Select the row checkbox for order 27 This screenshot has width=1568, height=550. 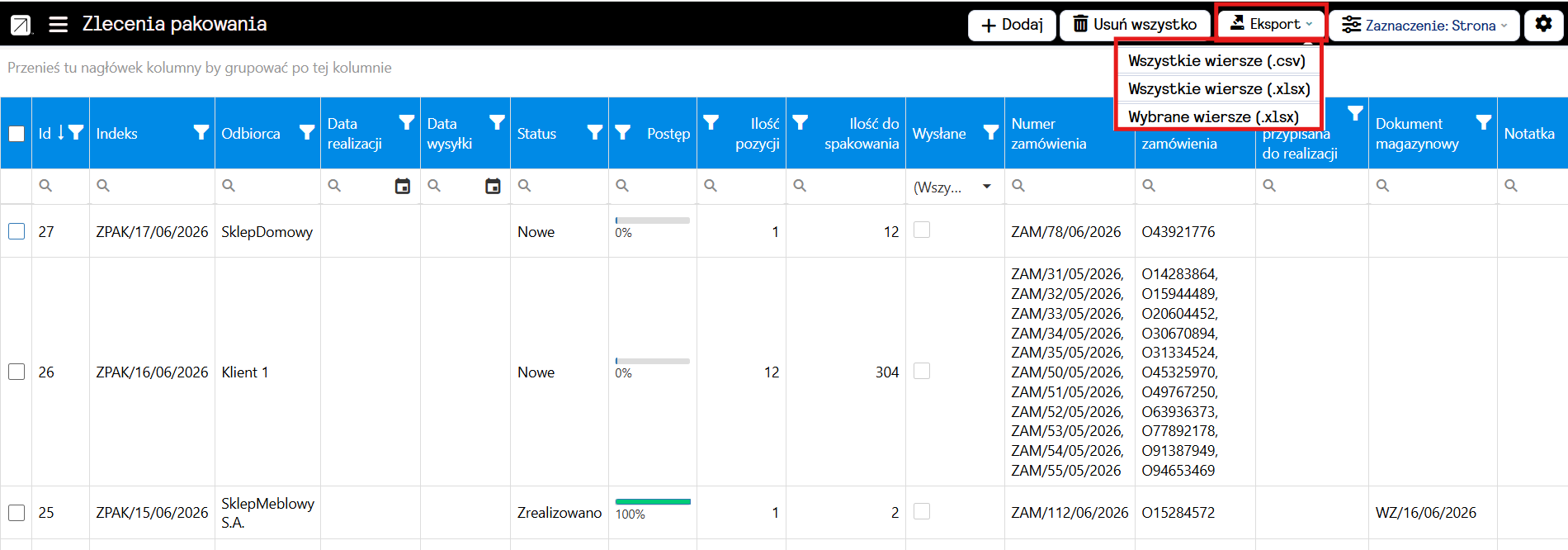17,231
